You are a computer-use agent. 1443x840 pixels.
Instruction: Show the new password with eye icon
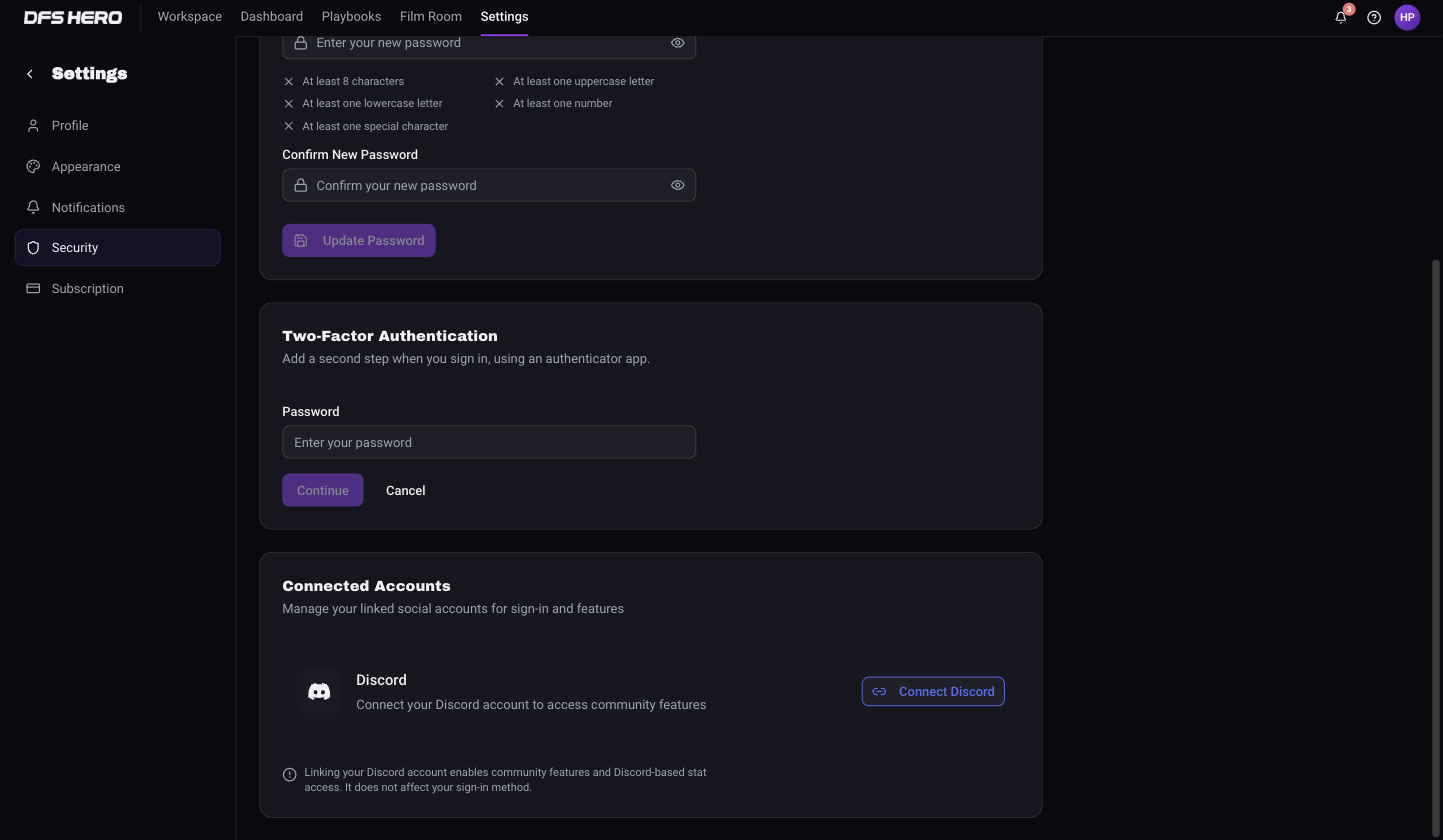[x=677, y=43]
